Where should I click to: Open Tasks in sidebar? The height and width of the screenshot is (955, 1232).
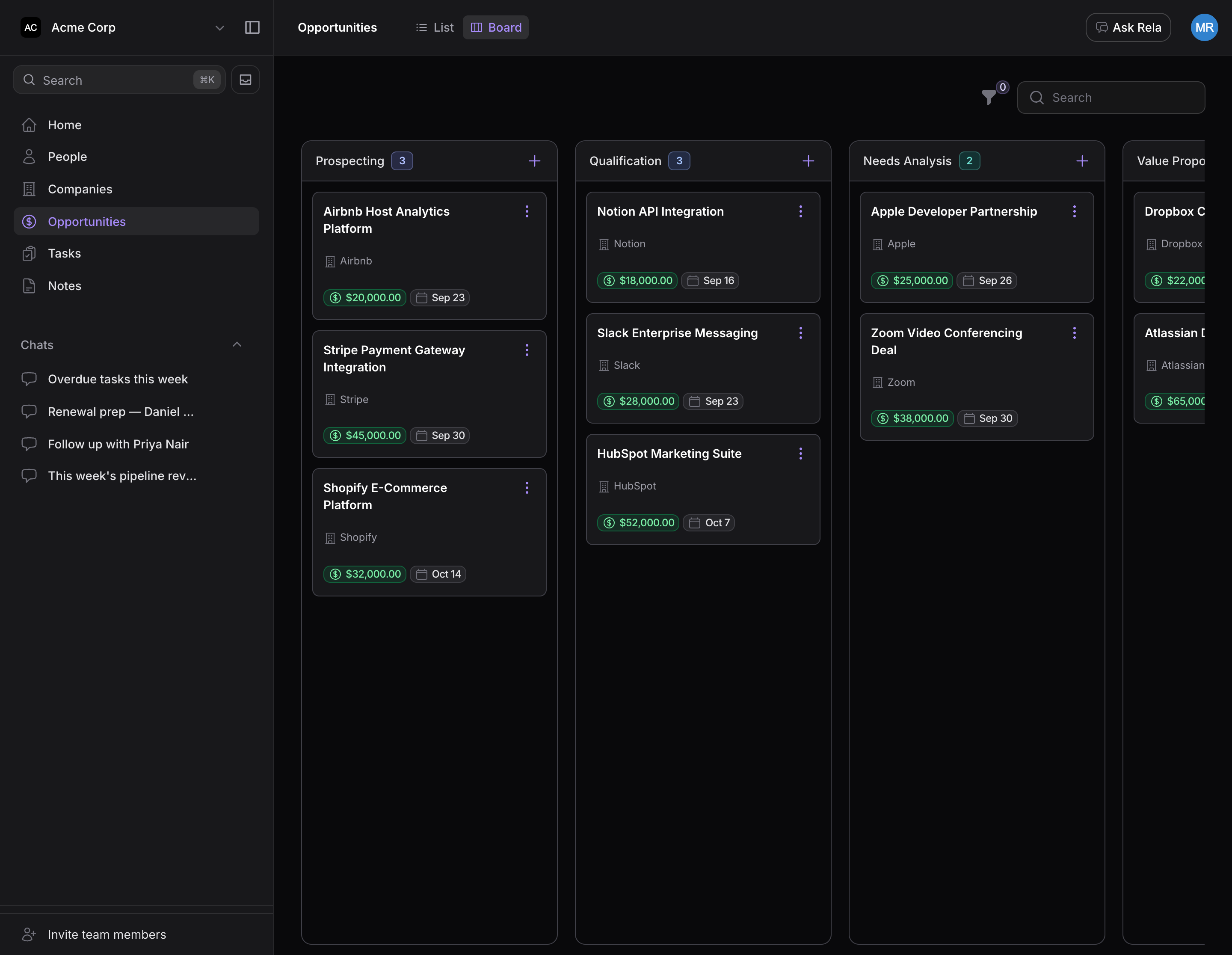coord(136,253)
